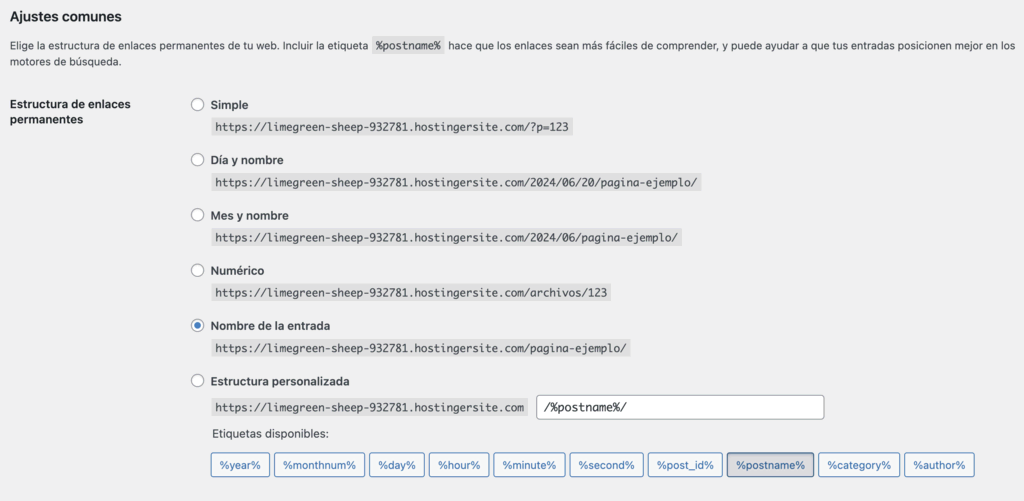Select the Simple permalink radio option
Image resolution: width=1024 pixels, height=501 pixels.
point(197,105)
